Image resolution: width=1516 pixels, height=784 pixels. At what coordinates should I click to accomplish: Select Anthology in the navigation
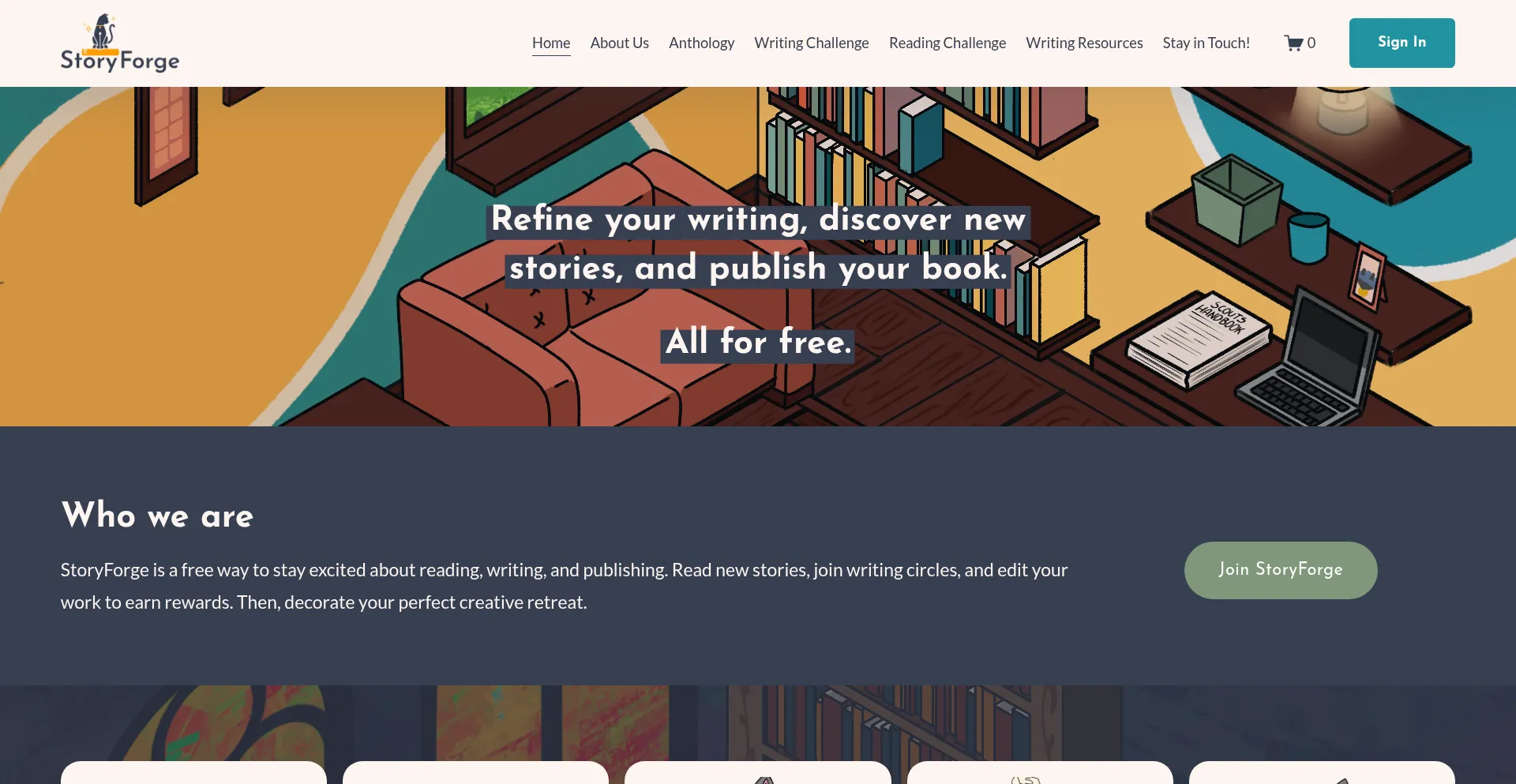coord(701,43)
